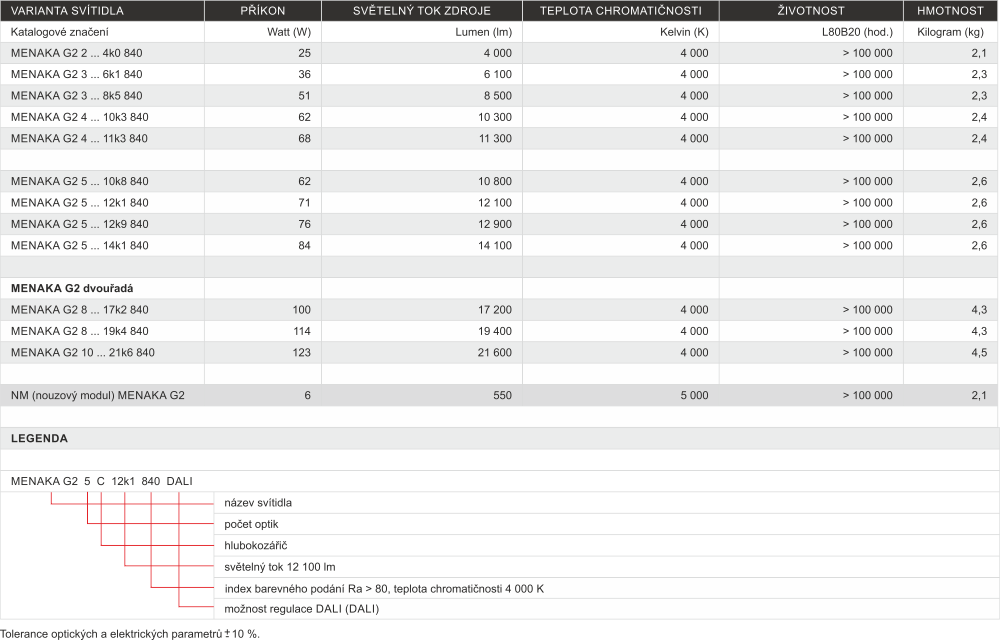Click the 68 watt value
This screenshot has width=1000, height=640.
tap(304, 138)
